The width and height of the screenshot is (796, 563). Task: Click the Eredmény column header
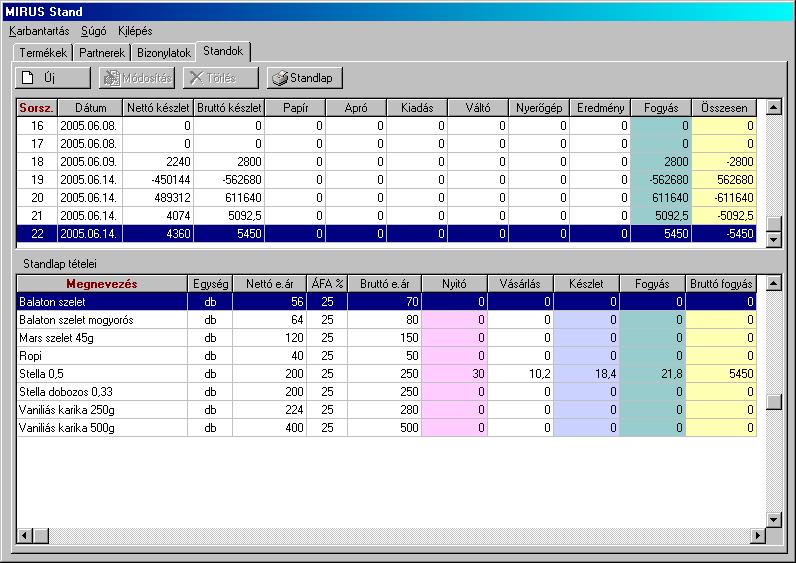point(600,108)
